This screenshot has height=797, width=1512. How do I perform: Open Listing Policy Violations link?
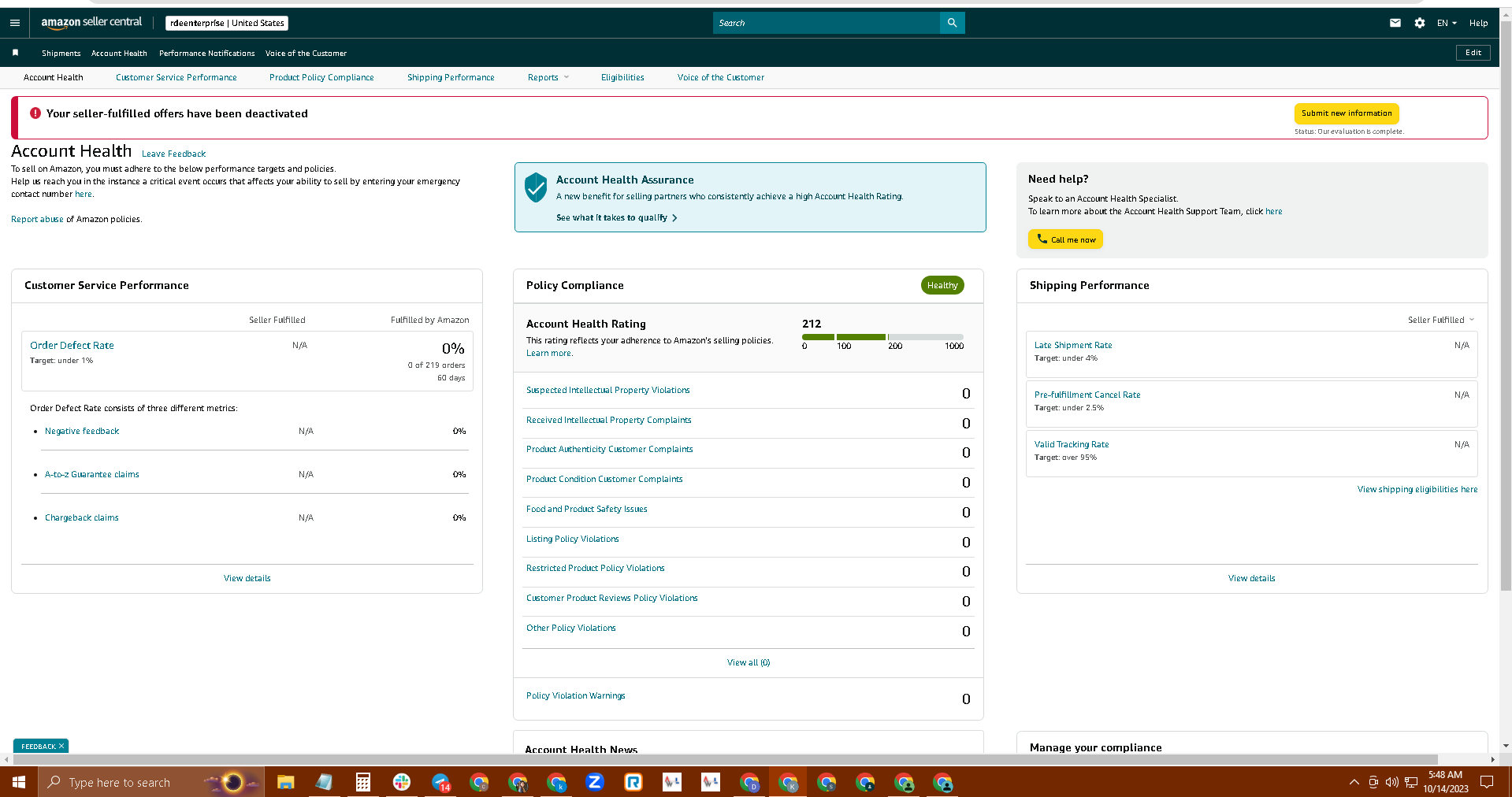573,539
